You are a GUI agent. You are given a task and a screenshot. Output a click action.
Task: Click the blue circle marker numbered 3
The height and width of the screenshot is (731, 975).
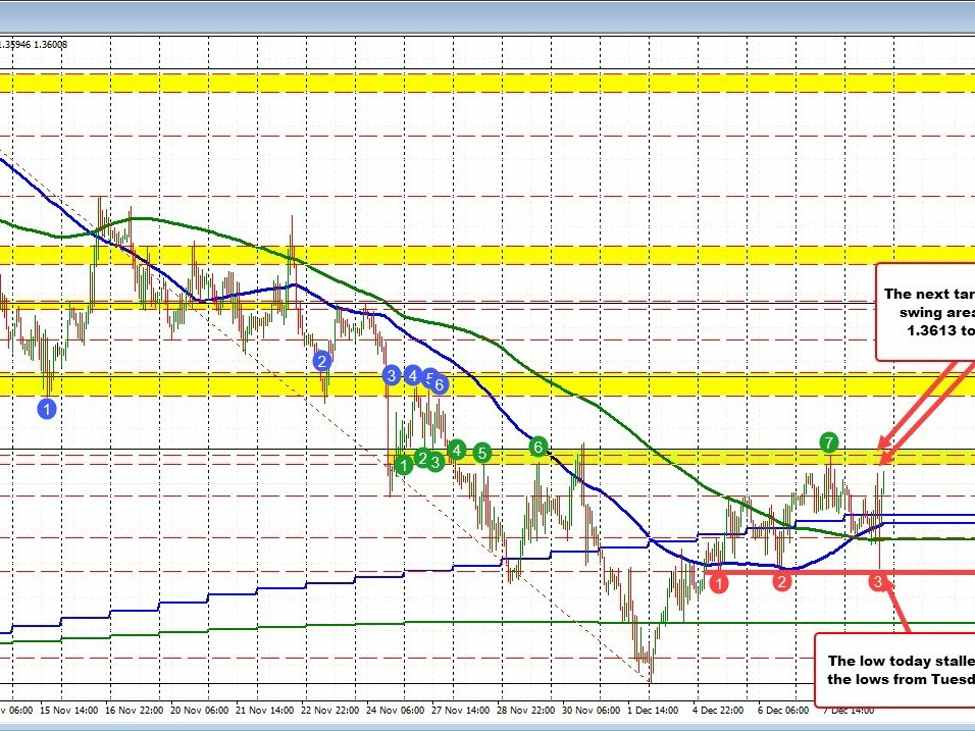(x=391, y=375)
